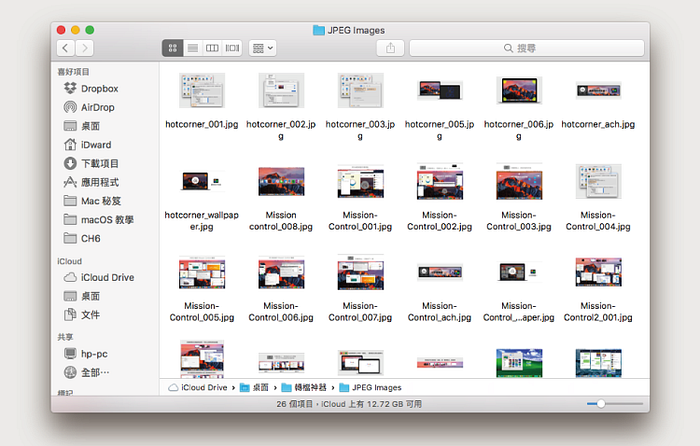
Task: Select Mission control_008.jpg thumbnail
Action: (x=281, y=181)
